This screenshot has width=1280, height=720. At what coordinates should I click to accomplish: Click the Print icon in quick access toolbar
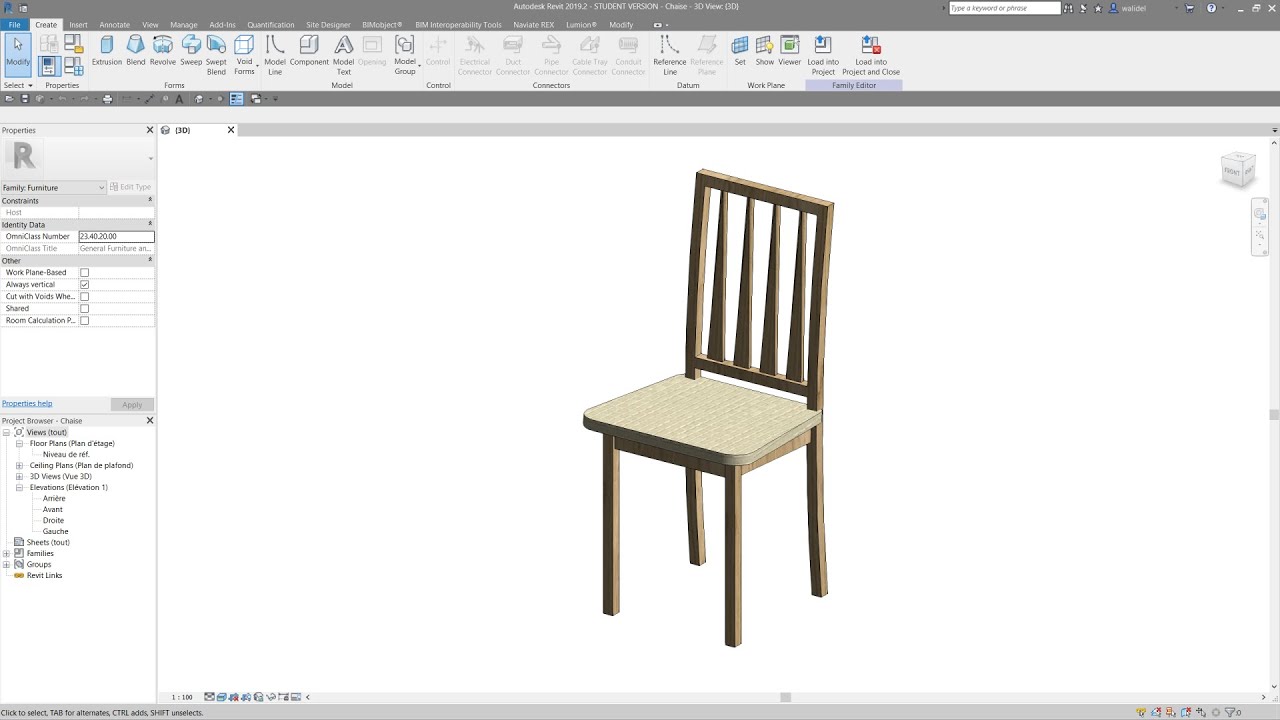click(108, 99)
